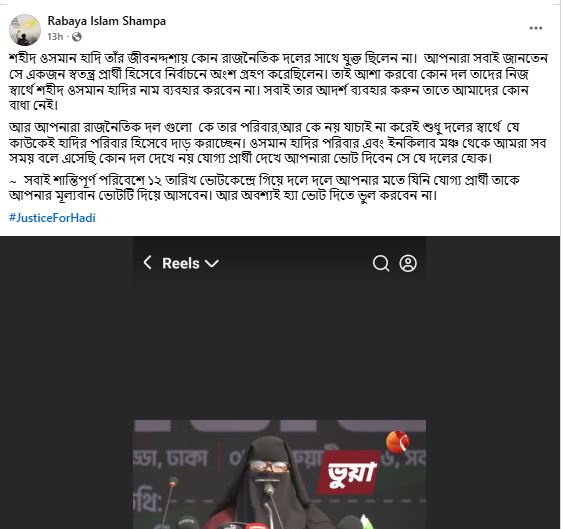This screenshot has height=529, width=561.
Task: Click the dark empty area above the video frame
Action: [280, 352]
